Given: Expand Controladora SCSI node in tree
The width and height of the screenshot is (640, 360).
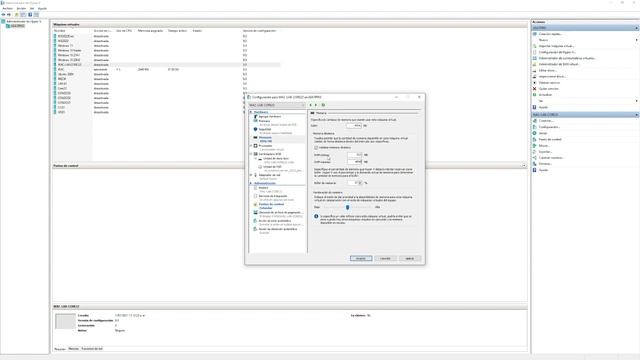Looking at the screenshot, I should 251,154.
